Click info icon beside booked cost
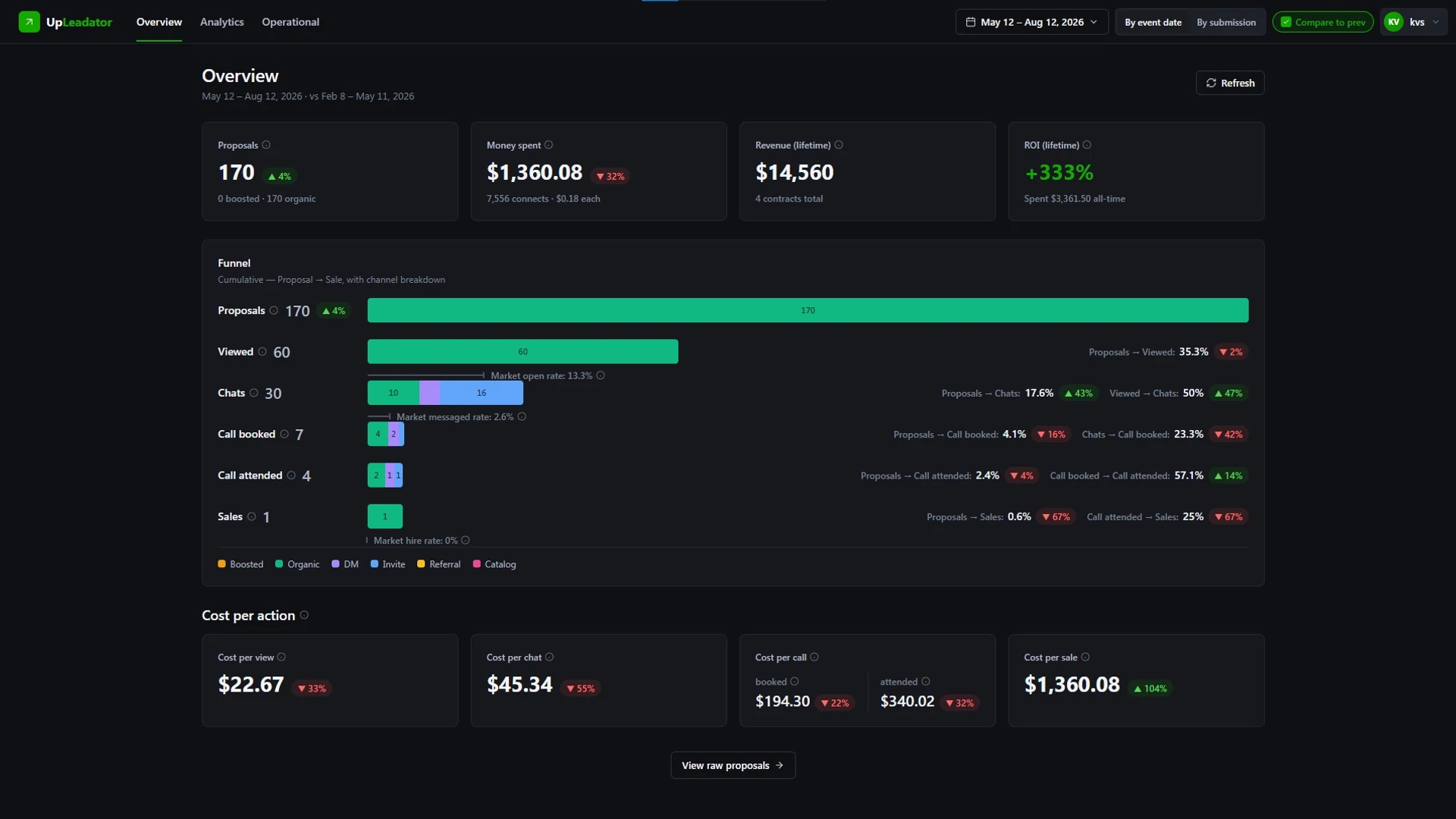 pyautogui.click(x=795, y=681)
